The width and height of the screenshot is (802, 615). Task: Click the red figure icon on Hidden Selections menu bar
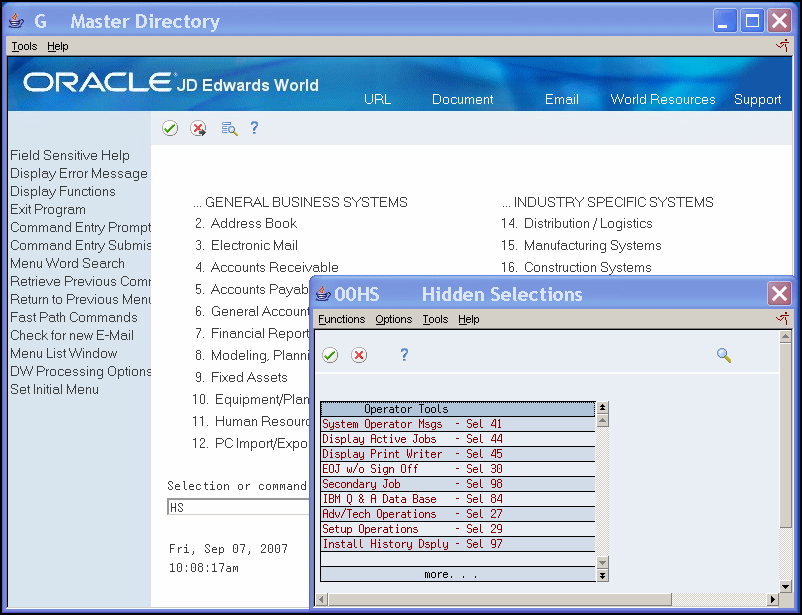pos(783,319)
